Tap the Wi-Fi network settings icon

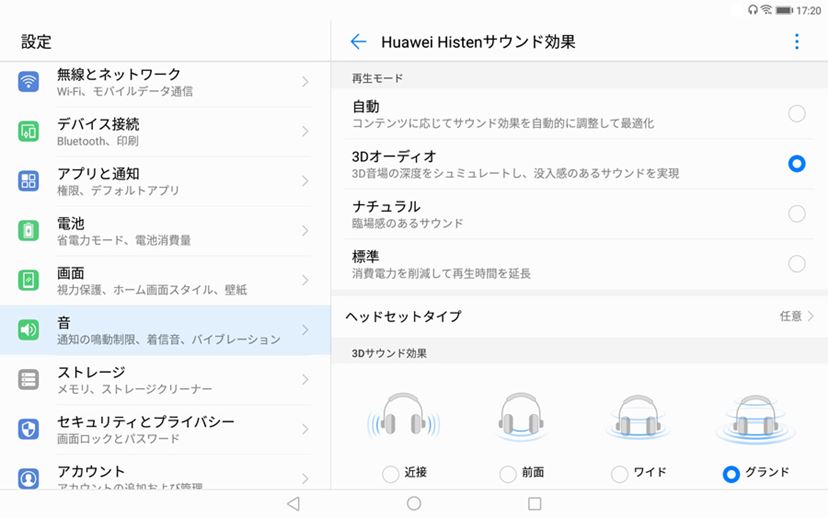click(29, 82)
